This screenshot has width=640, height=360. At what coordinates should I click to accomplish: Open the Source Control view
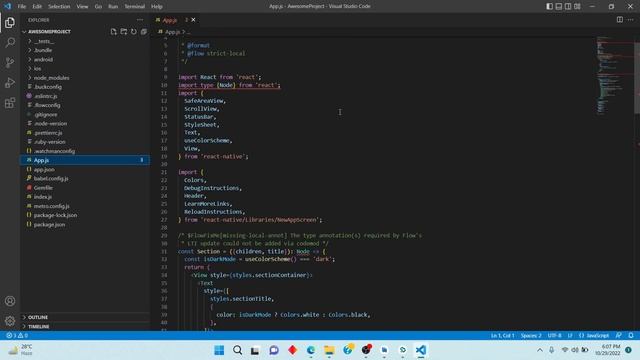(10, 62)
